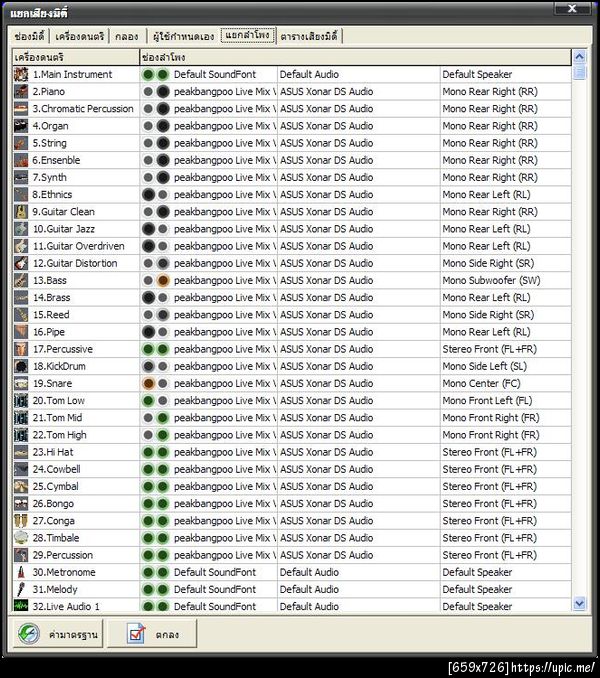Viewport: 600px width, 678px height.
Task: Click the Hi Hat icon
Action: click(x=21, y=452)
